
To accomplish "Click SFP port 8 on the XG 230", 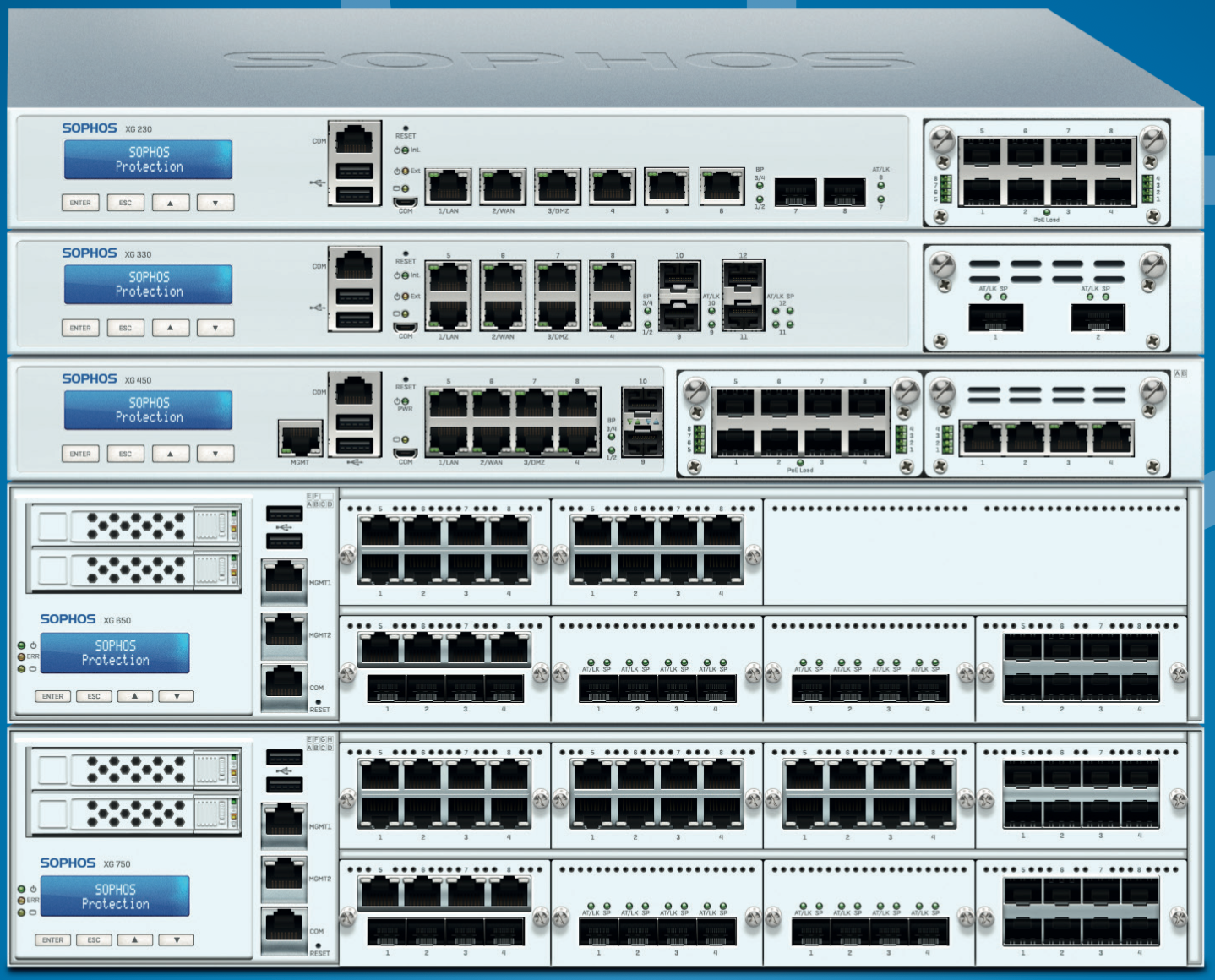I will (x=845, y=193).
